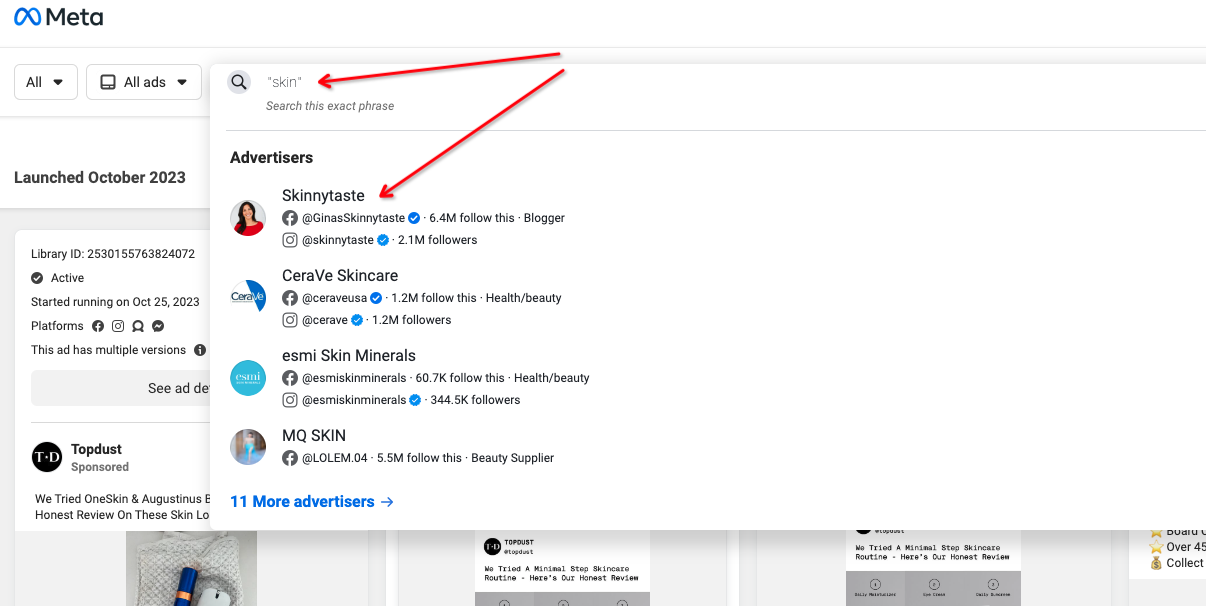The height and width of the screenshot is (606, 1206).
Task: Click the Facebook icon next to Platforms
Action: tap(97, 326)
